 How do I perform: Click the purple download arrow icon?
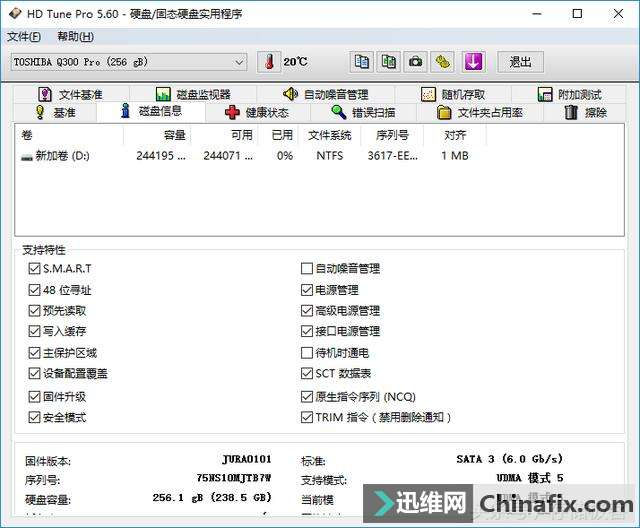473,62
